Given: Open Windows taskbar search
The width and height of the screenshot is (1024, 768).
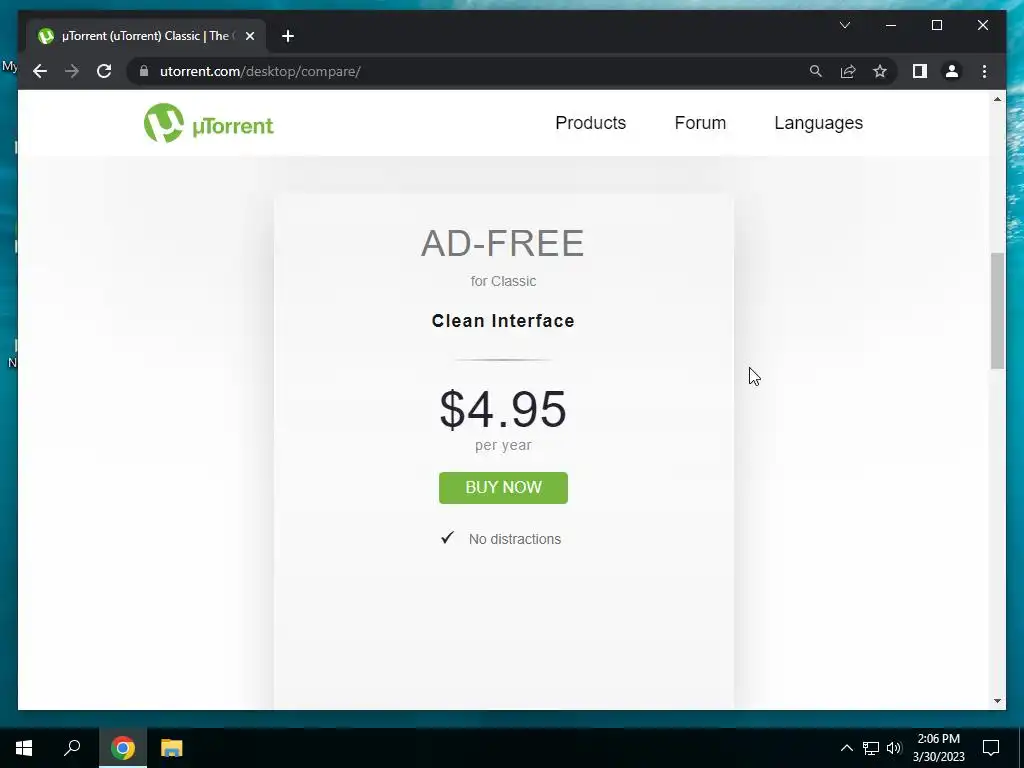Looking at the screenshot, I should tap(72, 748).
